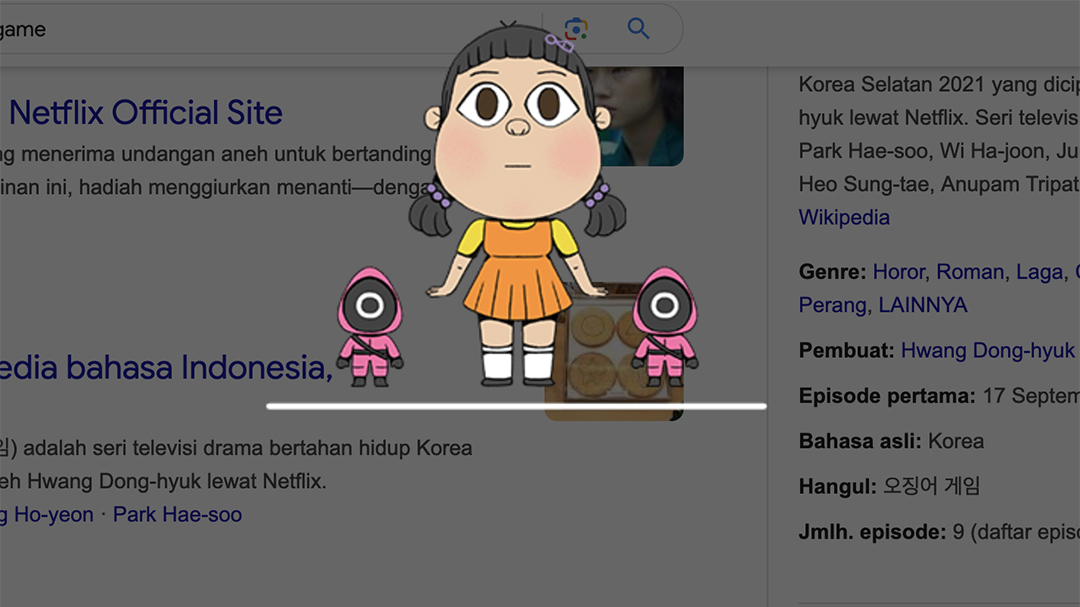Click the 'Hangul:' text row

(889, 486)
